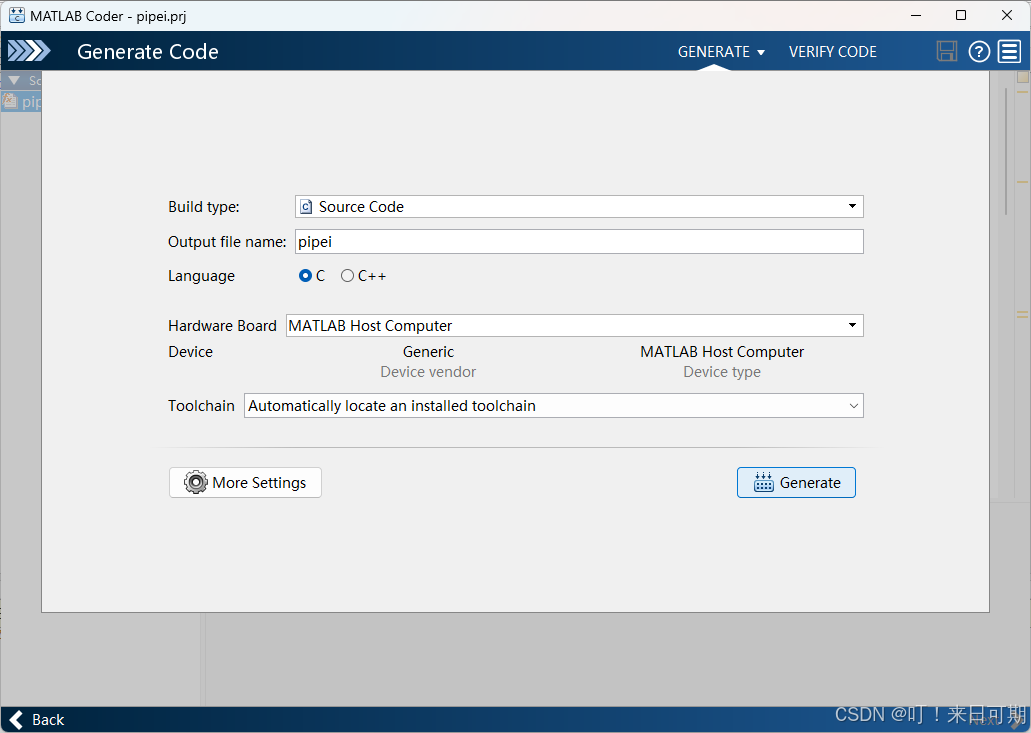Screen dimensions: 1031x733
Task: Click the save project floppy disk icon
Action: coord(946,51)
